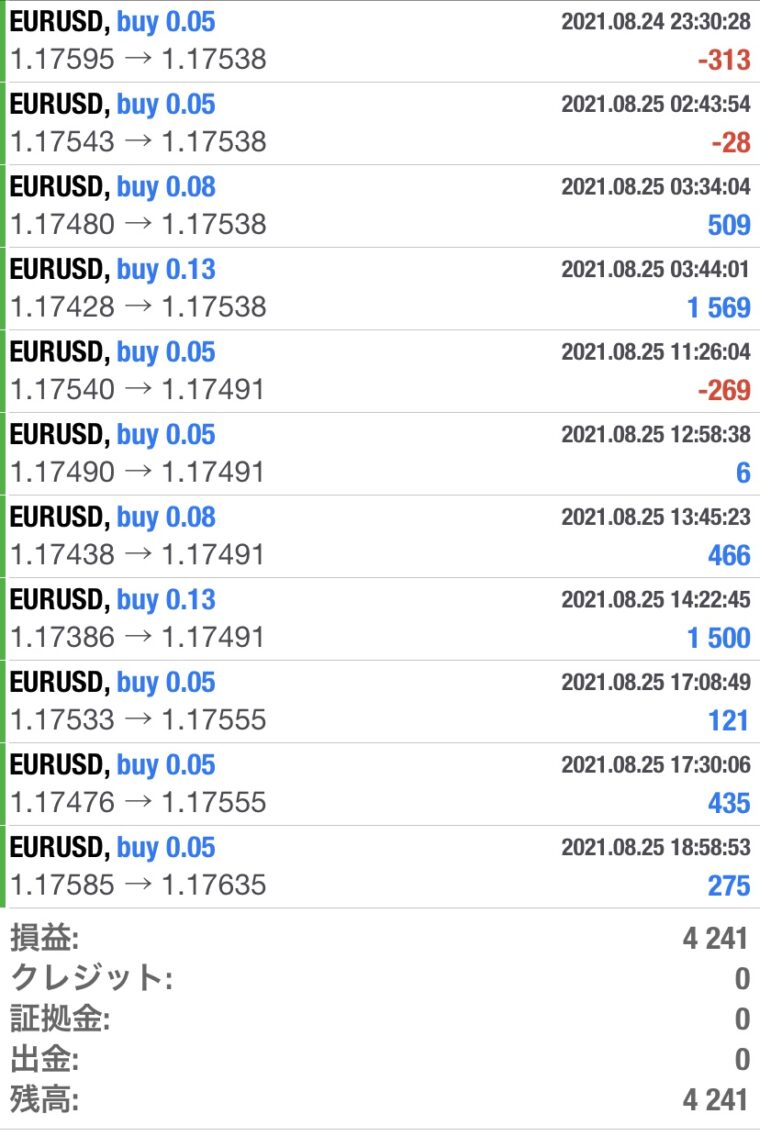Open the trade closed at 1.17635
760x1136 pixels.
point(380,866)
